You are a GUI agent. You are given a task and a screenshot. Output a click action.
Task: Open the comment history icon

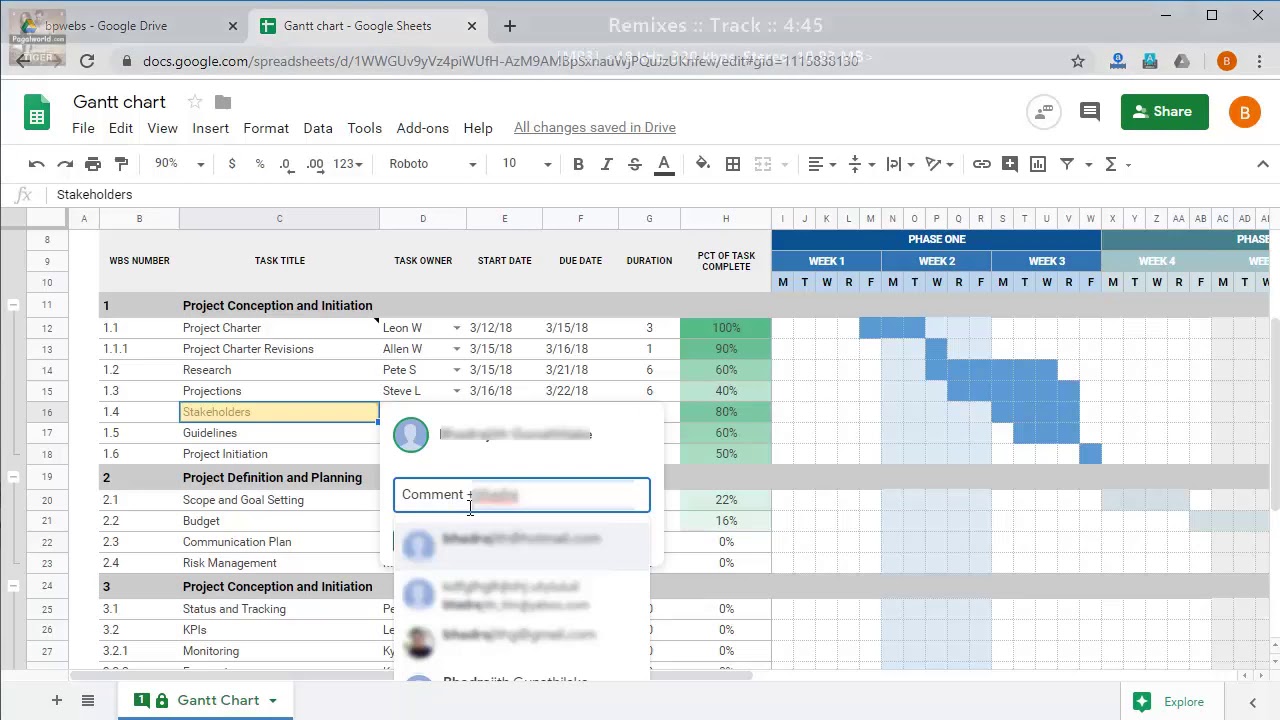[1090, 112]
